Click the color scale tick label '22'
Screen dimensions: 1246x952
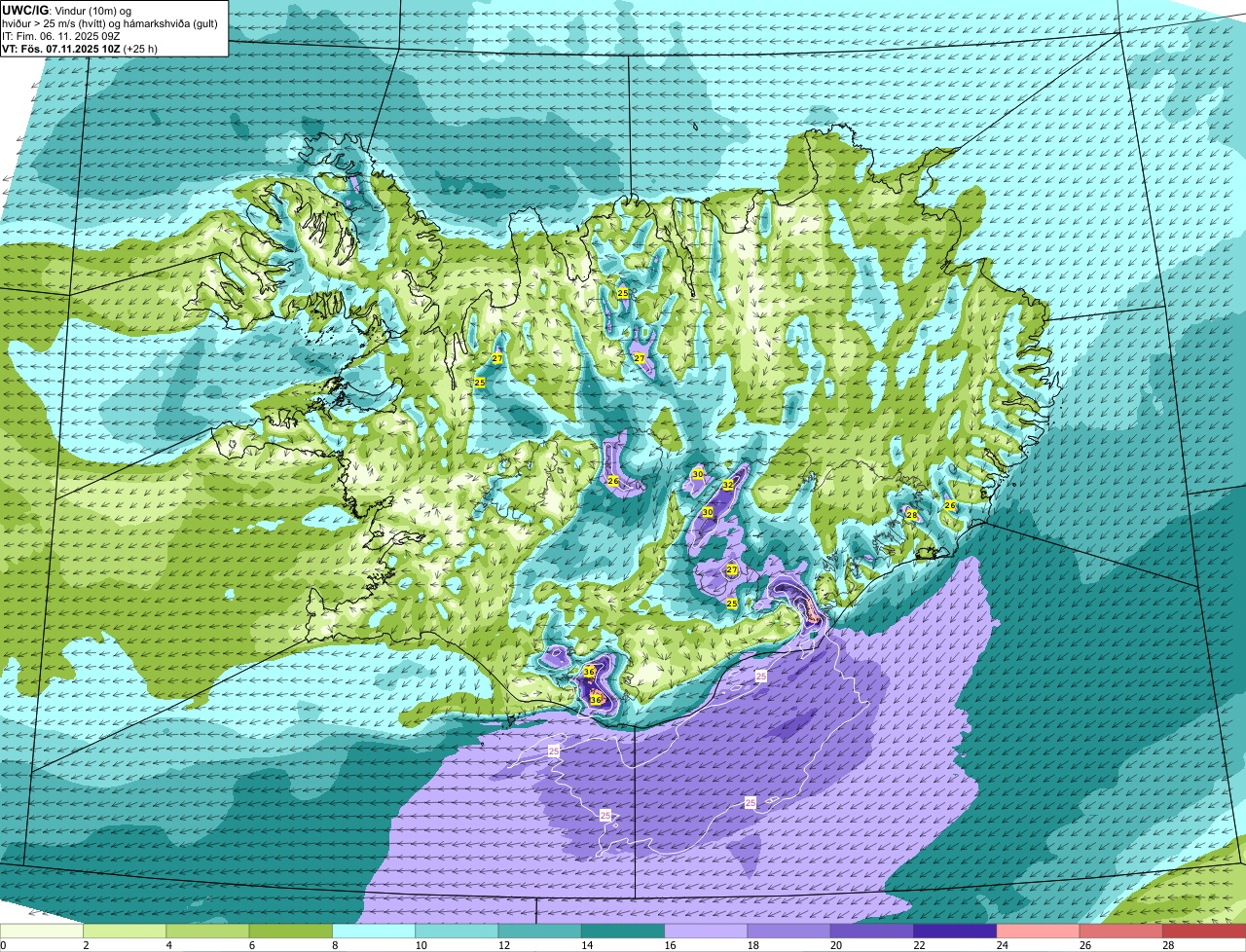[918, 945]
